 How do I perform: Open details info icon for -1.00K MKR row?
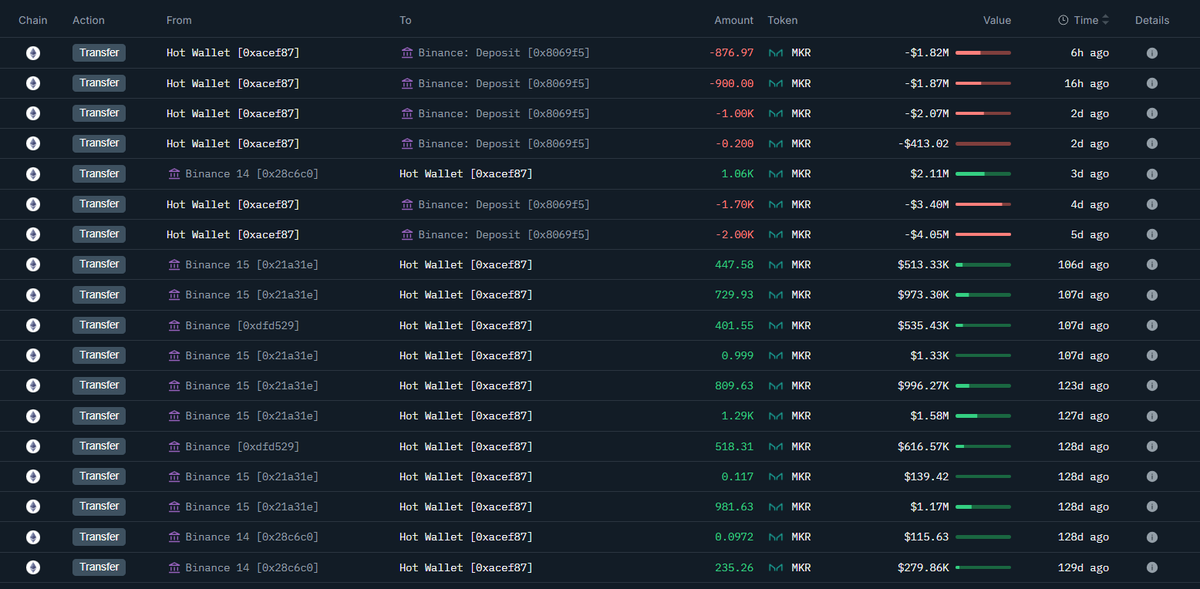pos(1152,114)
